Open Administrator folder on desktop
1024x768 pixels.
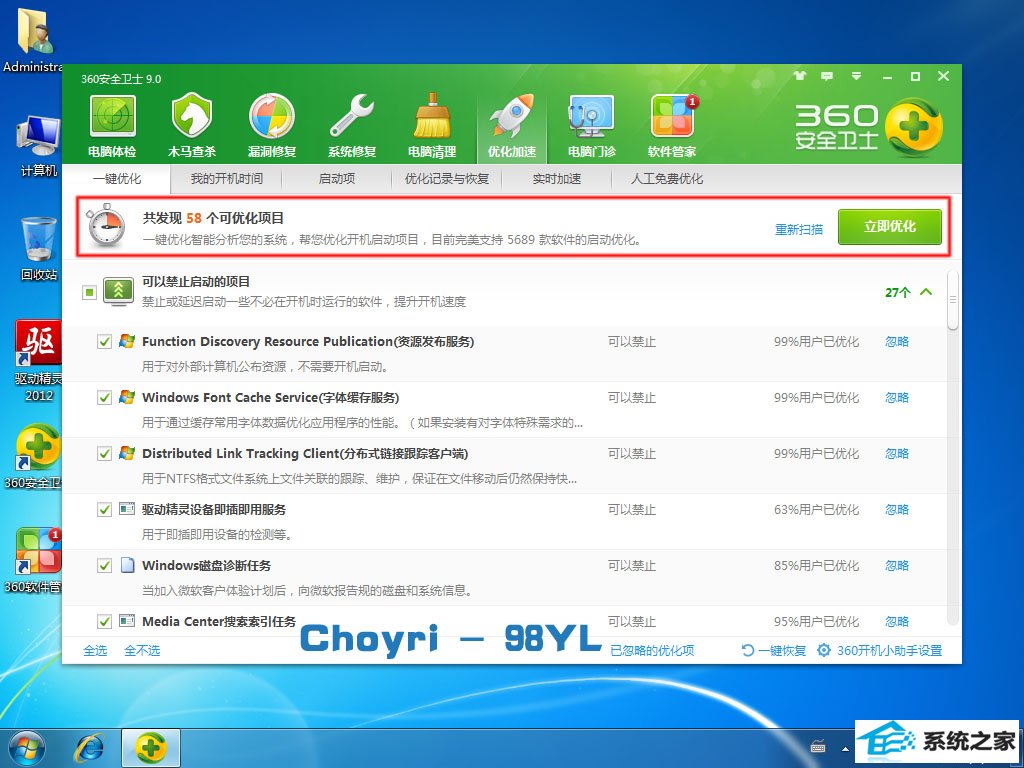[x=34, y=39]
